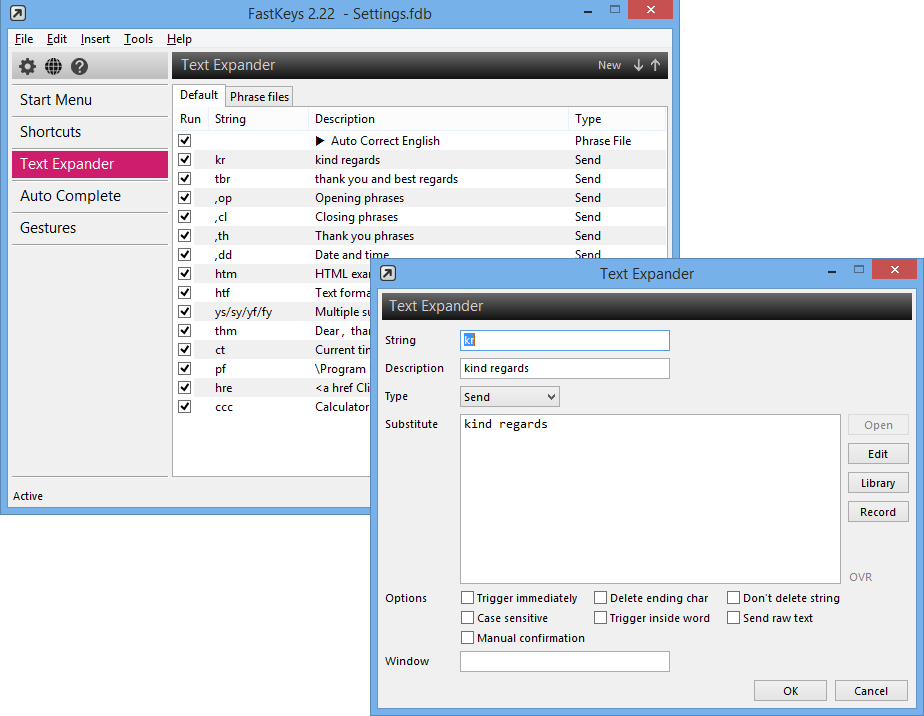The image size is (924, 716).
Task: Select the ys/sy/yf/fy string row
Action: (273, 312)
